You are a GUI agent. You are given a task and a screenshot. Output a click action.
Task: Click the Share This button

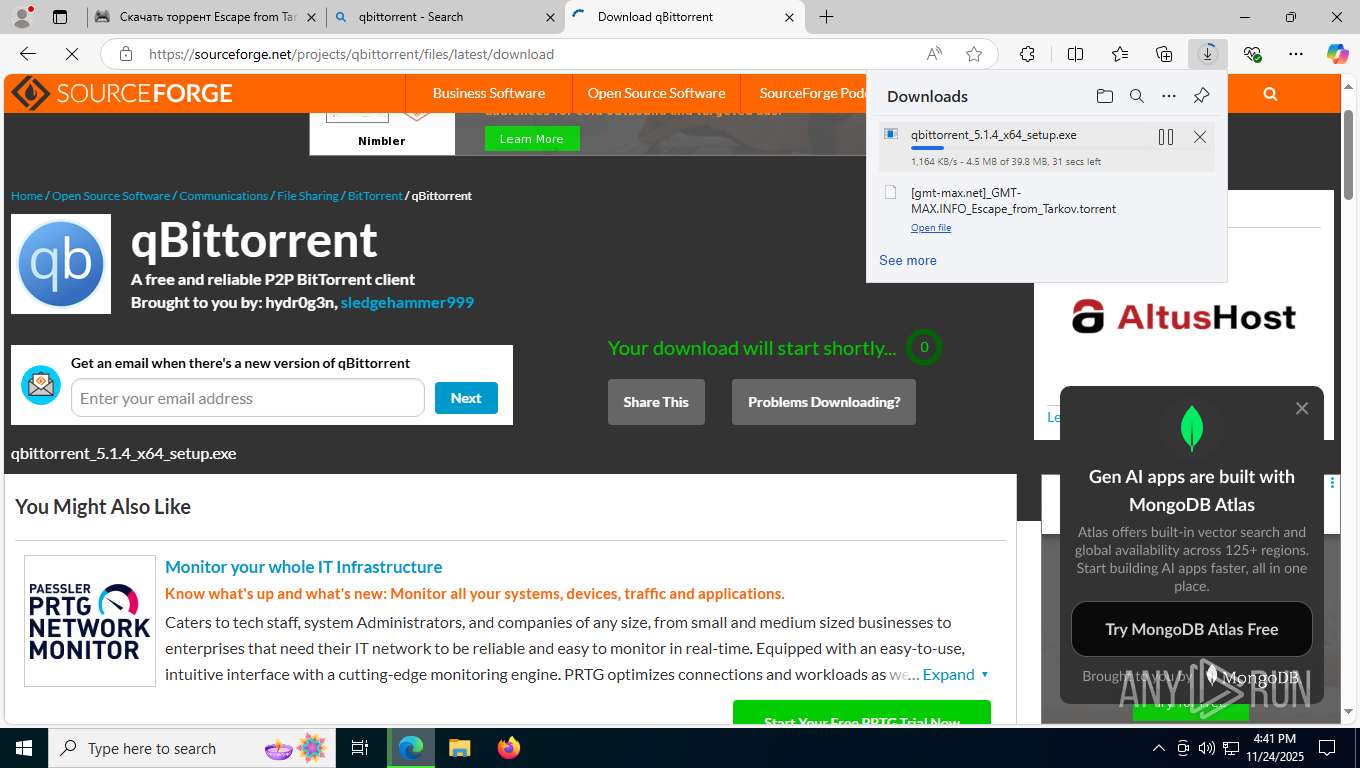[656, 402]
